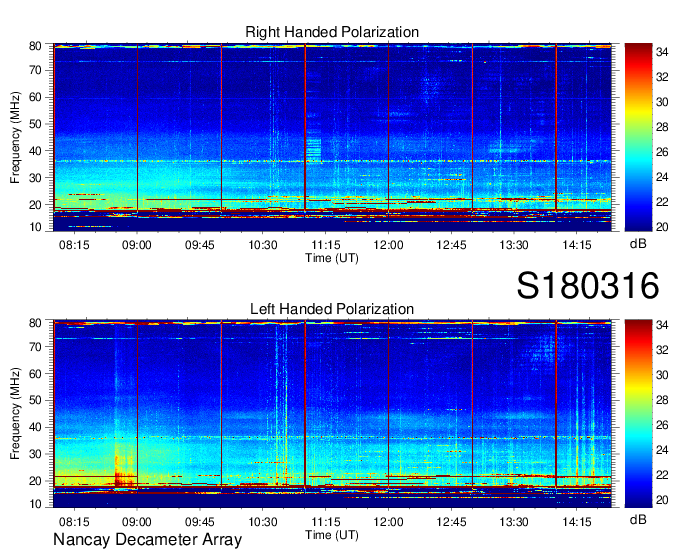Click 13:30 tick of left-handed plot
This screenshot has height=552, width=680.
514,521
